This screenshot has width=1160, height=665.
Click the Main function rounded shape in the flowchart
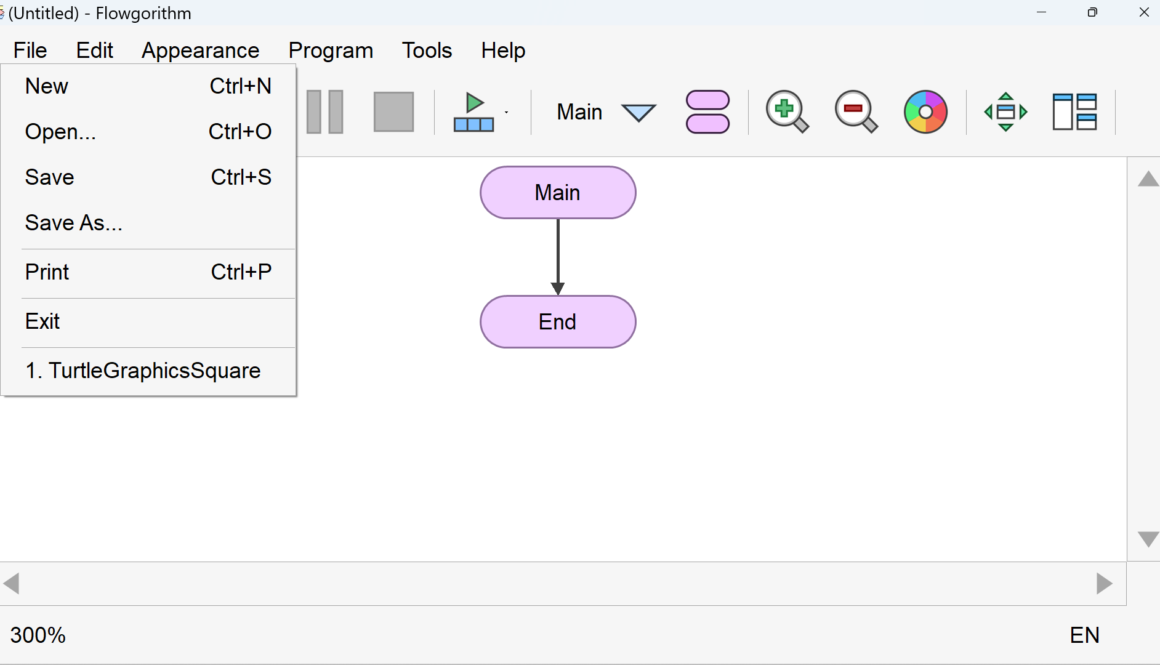click(558, 192)
